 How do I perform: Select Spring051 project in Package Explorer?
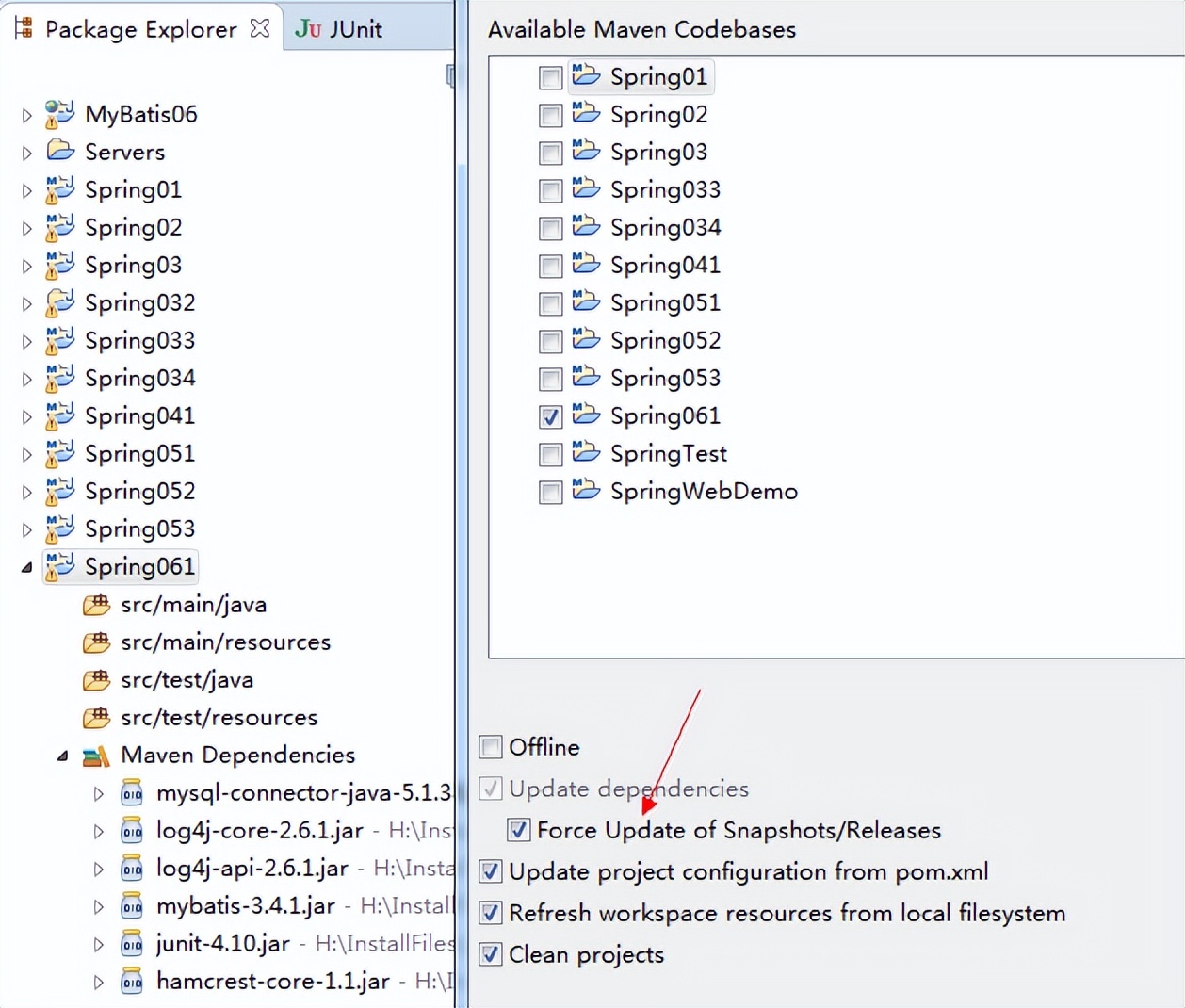(139, 454)
